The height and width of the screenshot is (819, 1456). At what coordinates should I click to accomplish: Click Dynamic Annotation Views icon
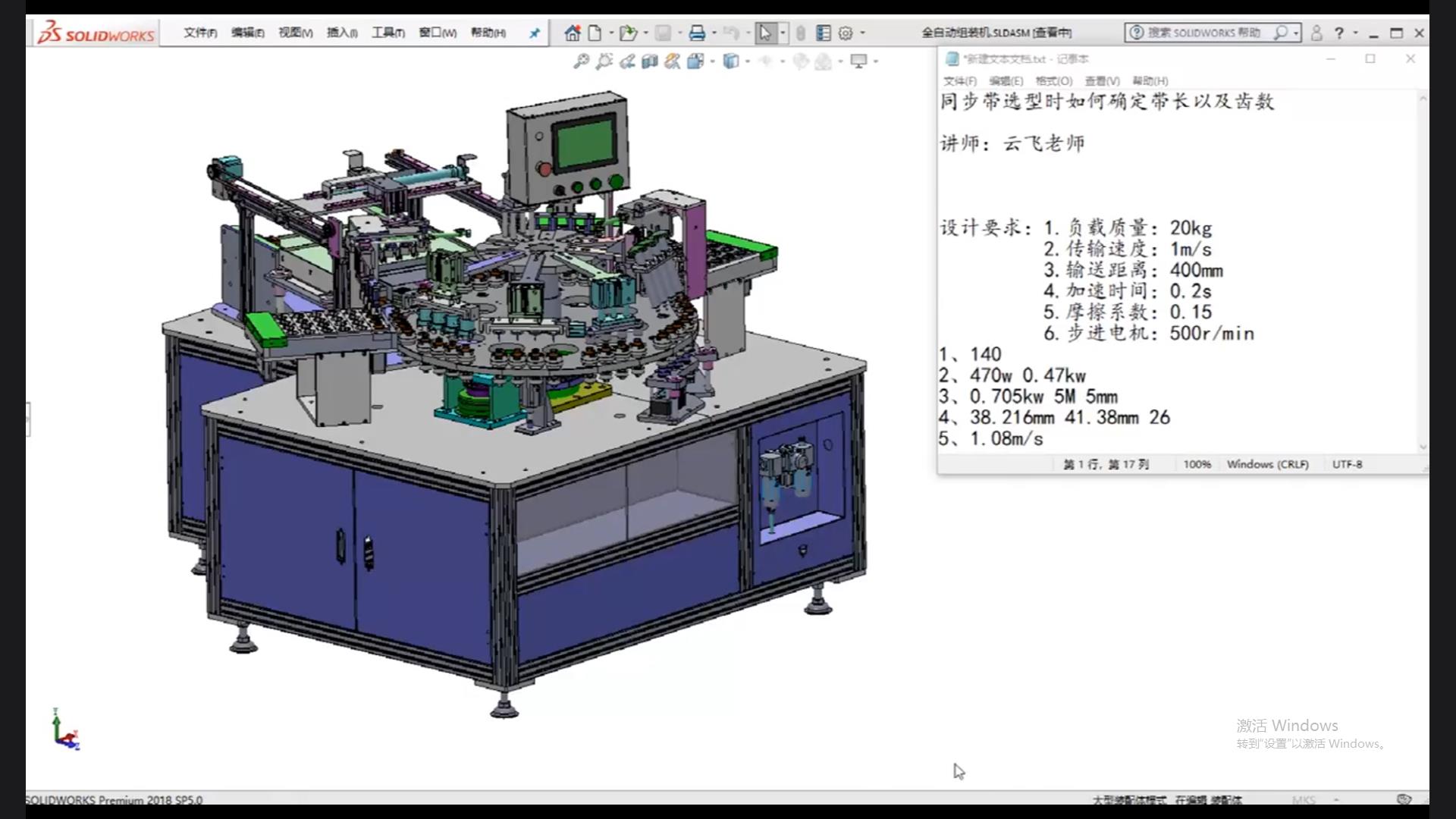[x=673, y=61]
